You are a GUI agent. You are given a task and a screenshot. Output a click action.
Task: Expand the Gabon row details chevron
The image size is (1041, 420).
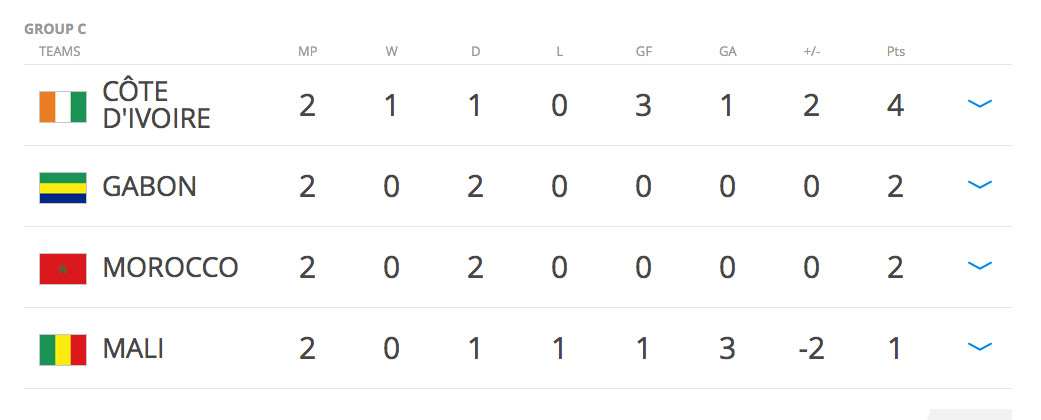[x=979, y=185]
